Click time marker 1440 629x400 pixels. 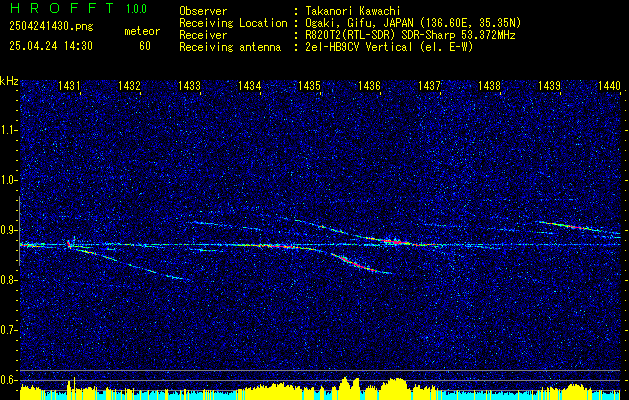(609, 85)
